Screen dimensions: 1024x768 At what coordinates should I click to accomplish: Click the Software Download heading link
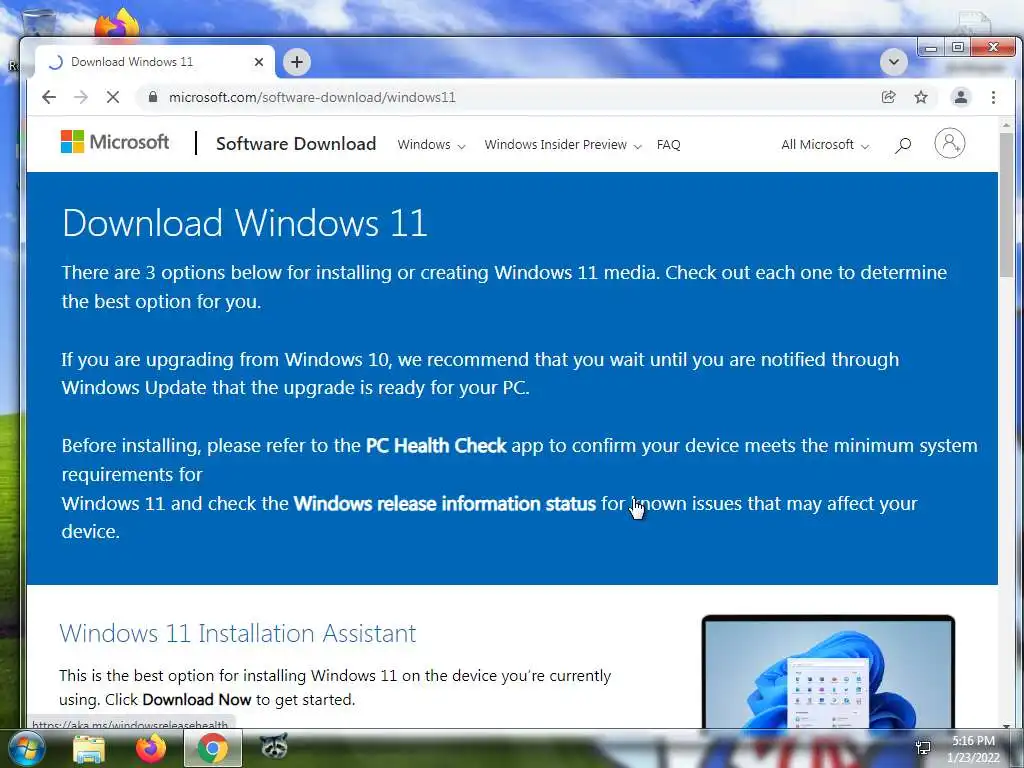(296, 144)
